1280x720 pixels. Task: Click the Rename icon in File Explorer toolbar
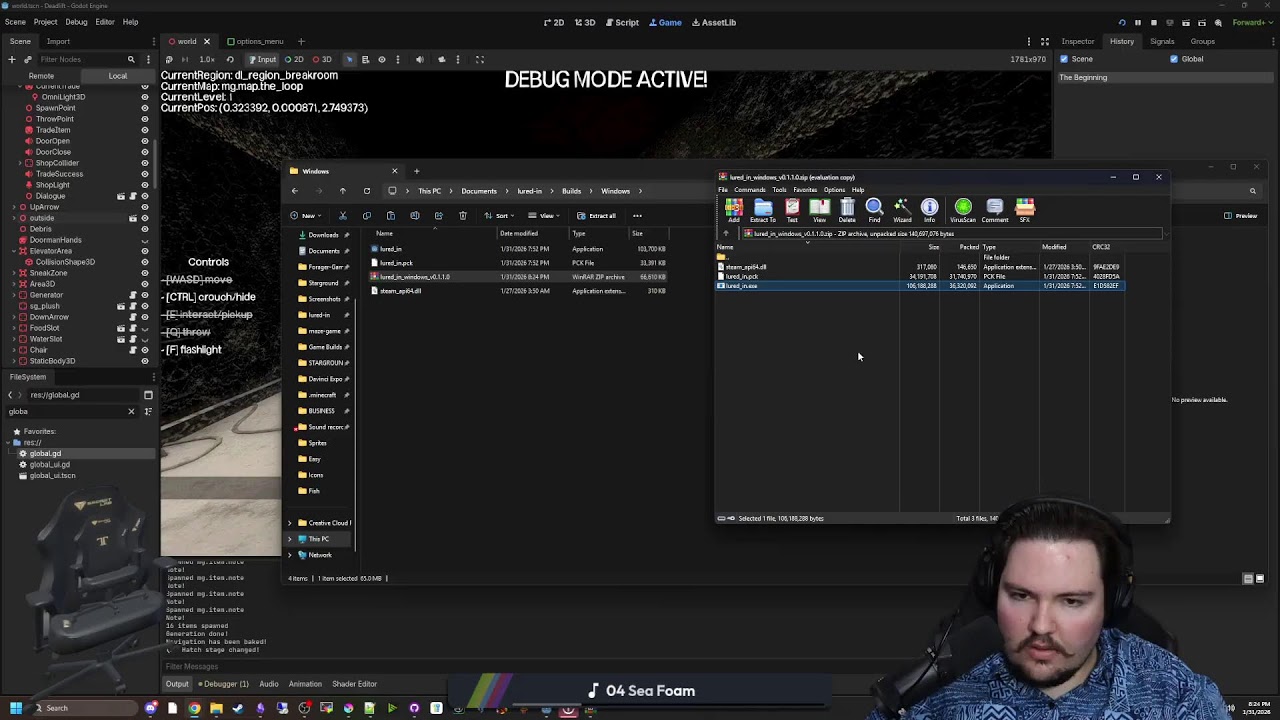(414, 215)
